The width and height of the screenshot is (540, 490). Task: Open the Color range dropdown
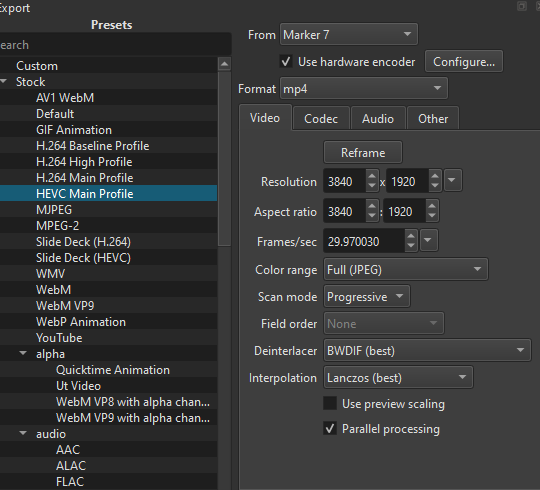[x=406, y=269]
